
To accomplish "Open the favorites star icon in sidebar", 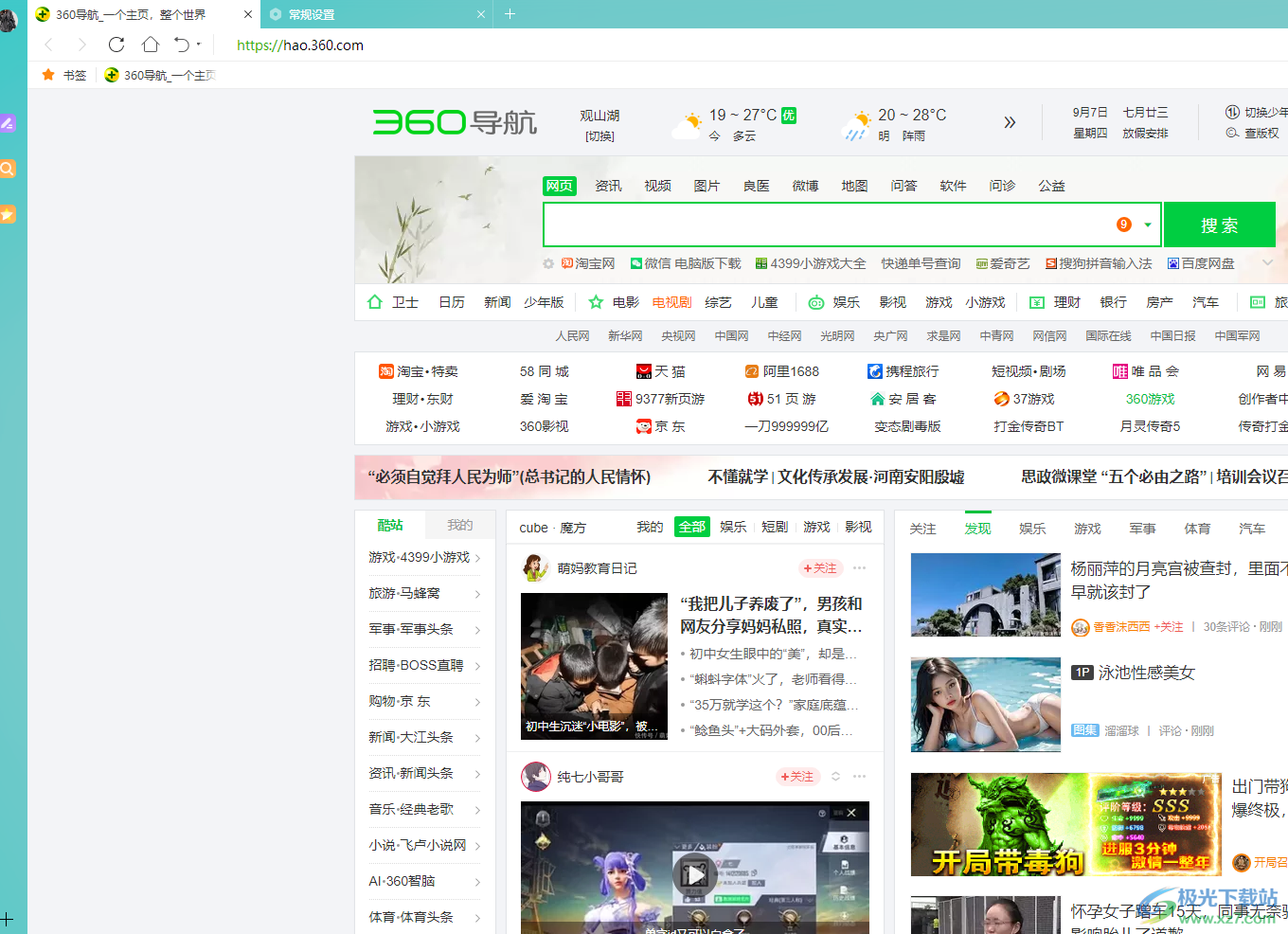I will click(x=8, y=214).
